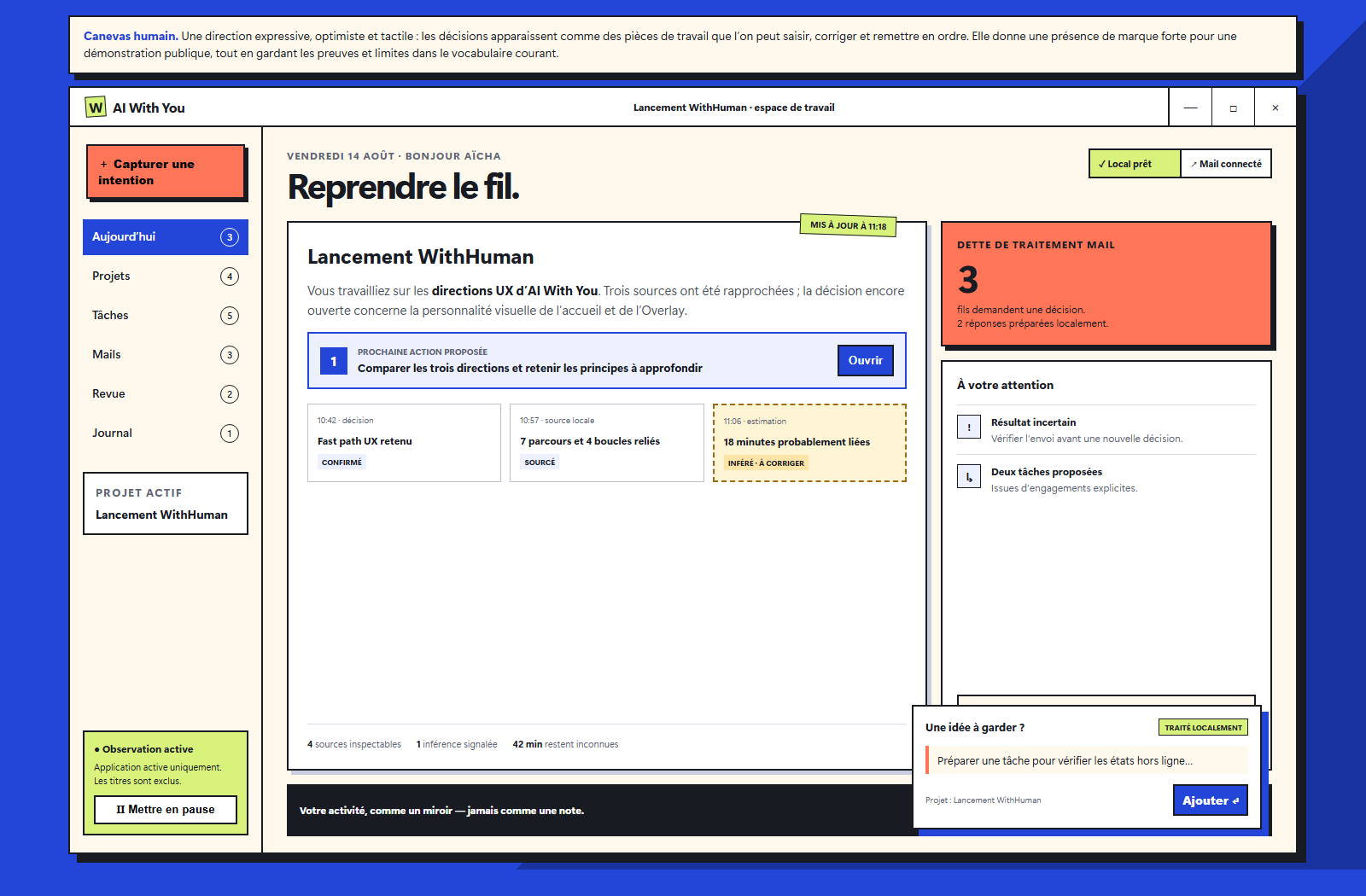1366x896 pixels.
Task: Click the count badge next to Journal
Action: [x=230, y=433]
